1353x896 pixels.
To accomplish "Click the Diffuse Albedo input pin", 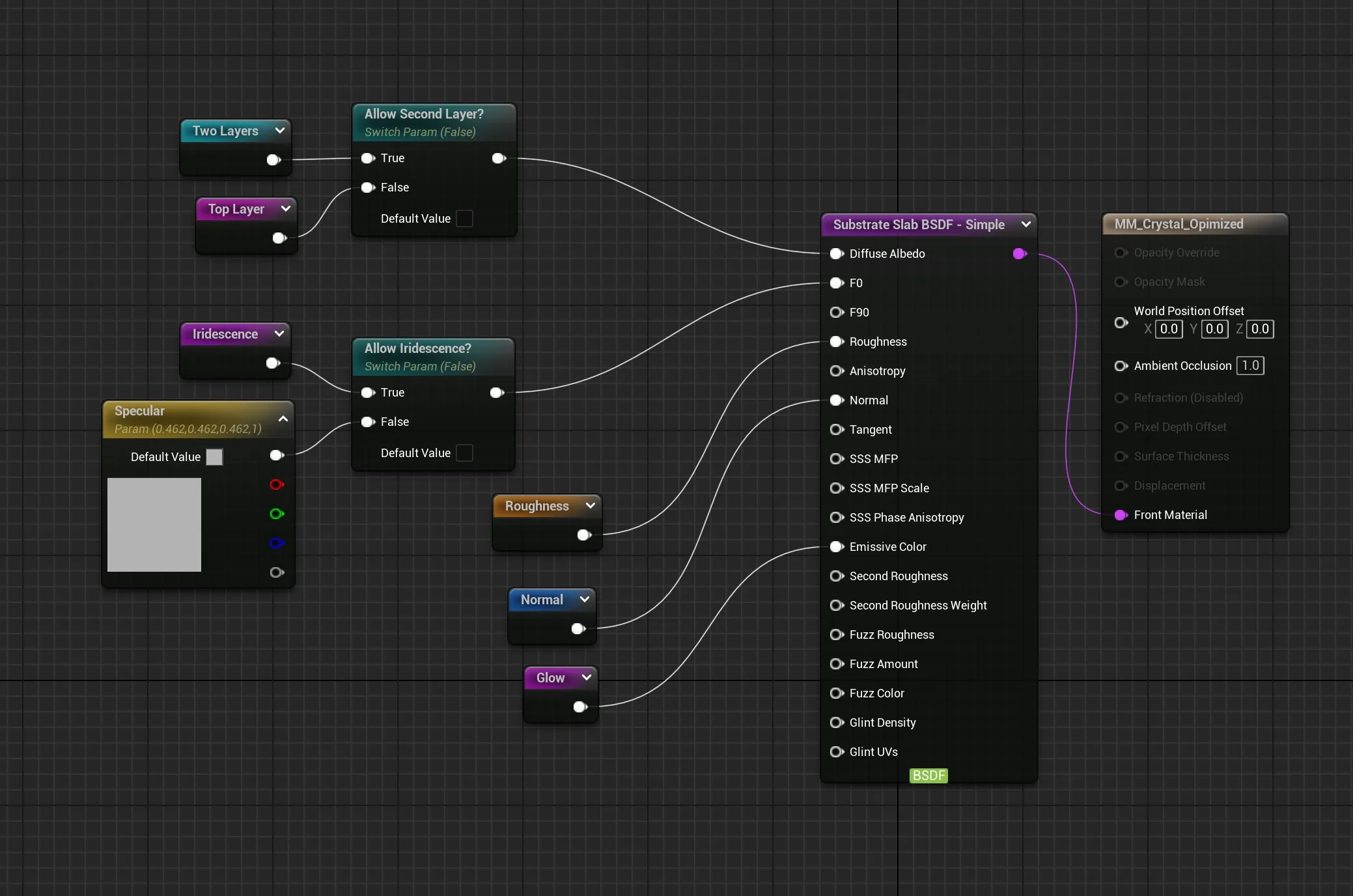I will coord(837,254).
